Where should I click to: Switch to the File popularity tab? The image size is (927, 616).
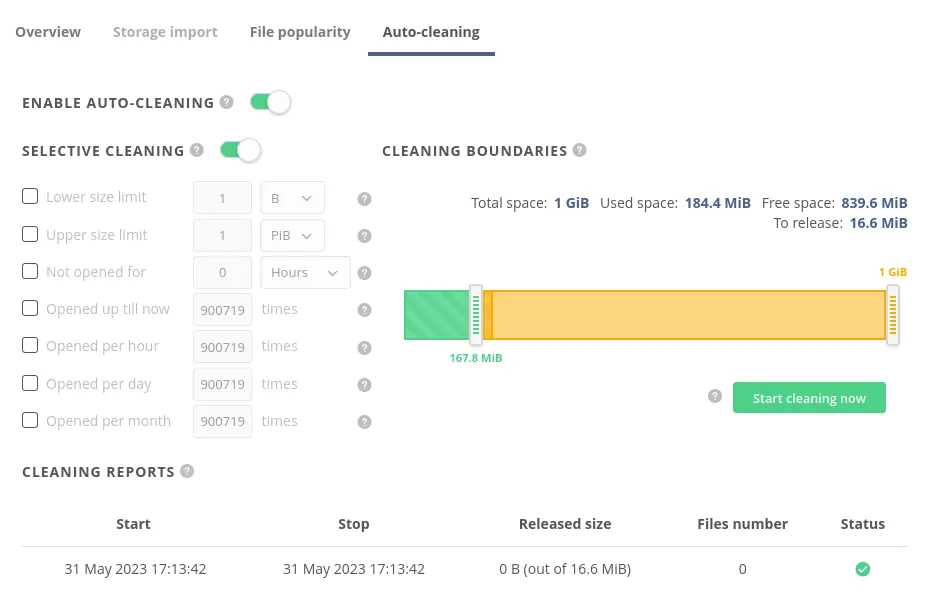pos(300,32)
